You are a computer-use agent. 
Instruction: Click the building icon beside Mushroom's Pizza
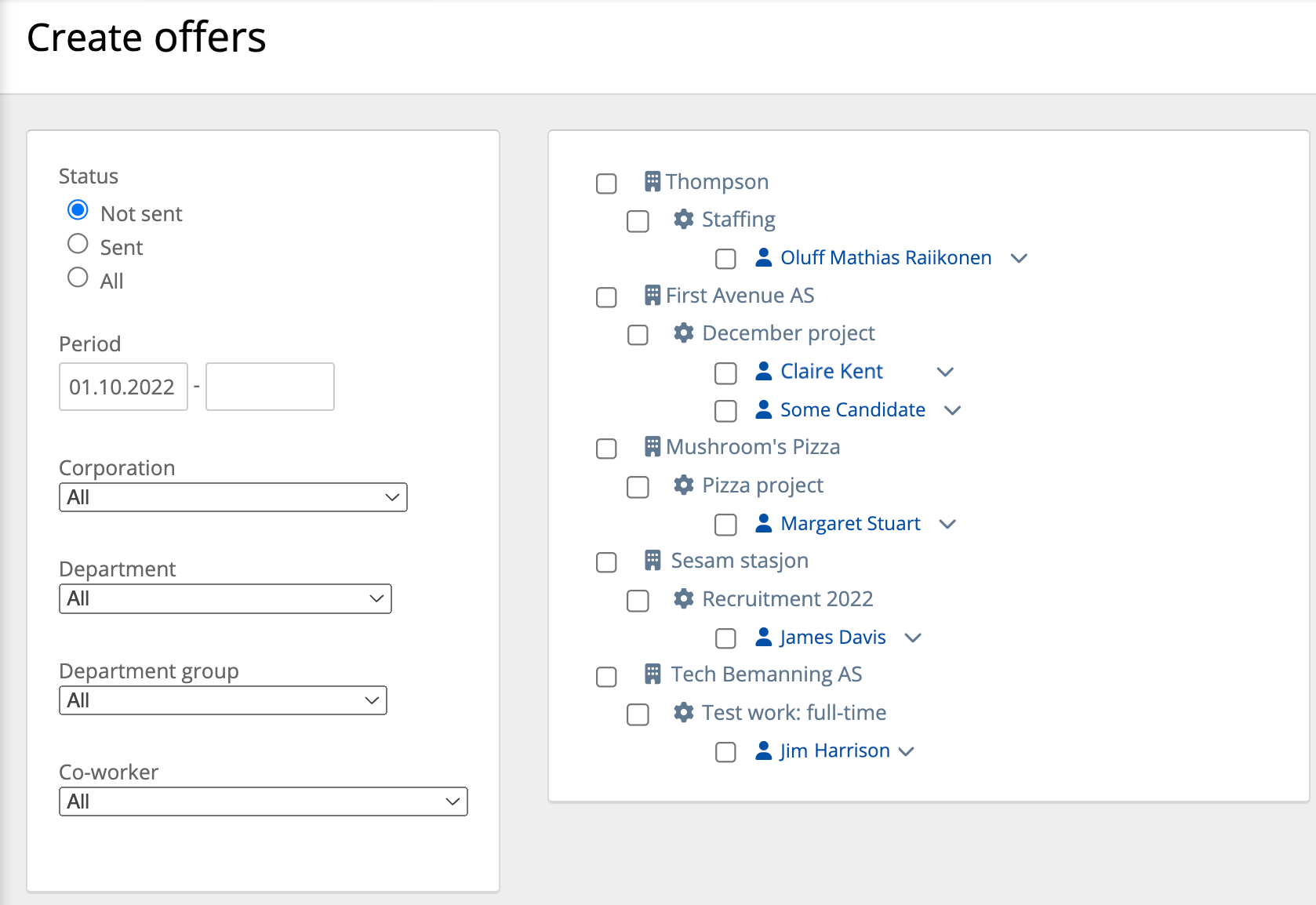tap(652, 447)
